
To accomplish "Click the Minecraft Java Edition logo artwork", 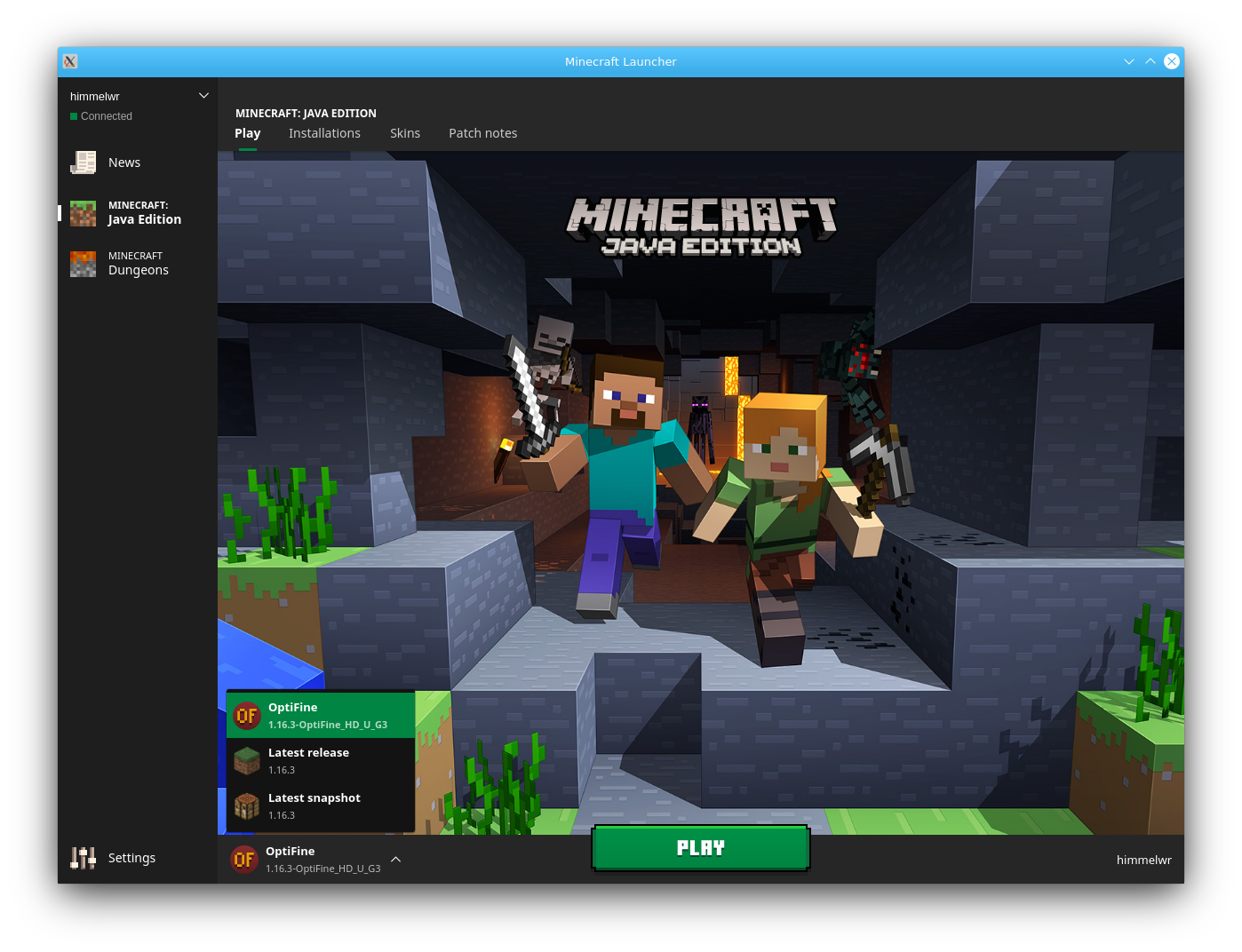I will tap(701, 227).
